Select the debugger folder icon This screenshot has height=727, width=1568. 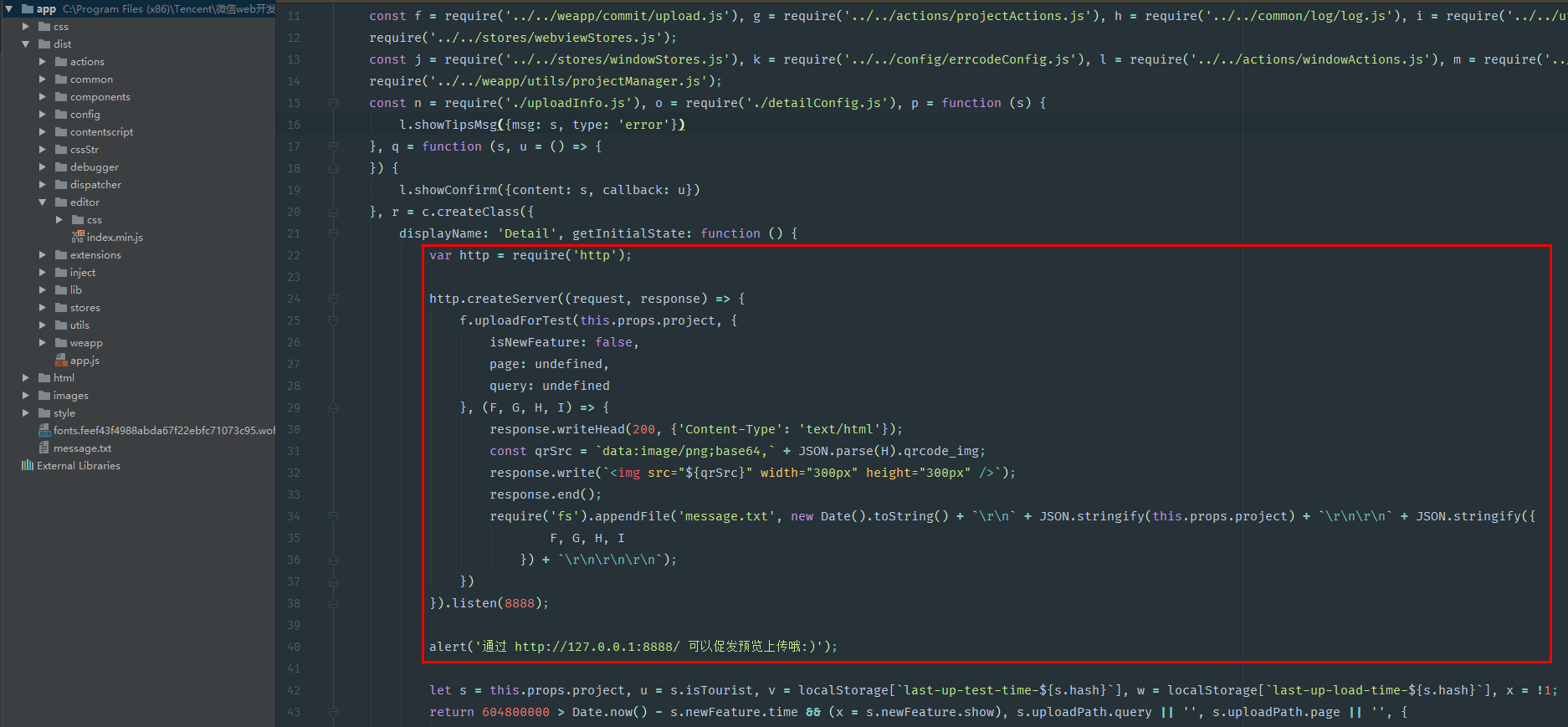pos(61,167)
